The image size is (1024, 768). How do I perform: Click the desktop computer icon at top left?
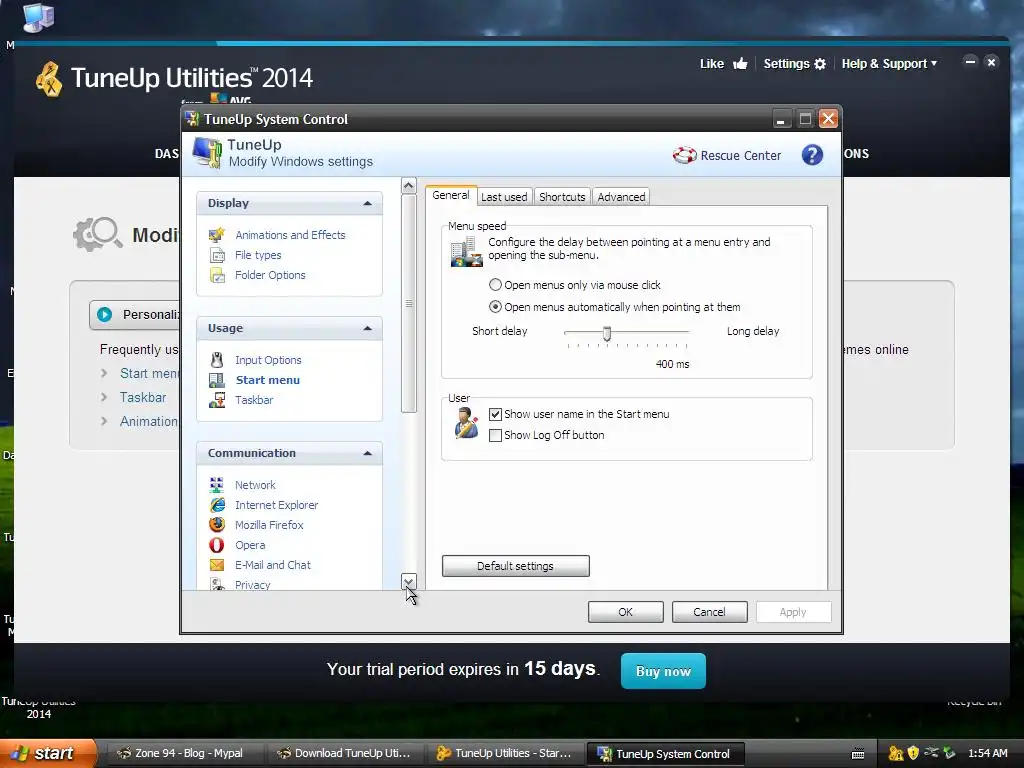click(x=38, y=18)
